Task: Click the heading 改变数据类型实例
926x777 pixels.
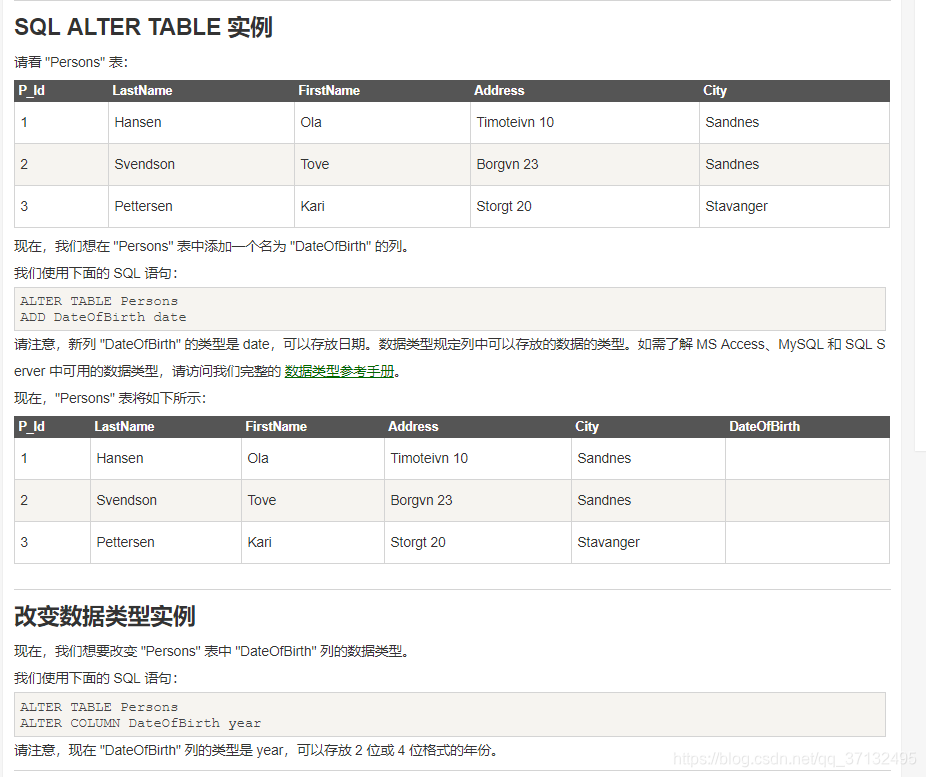Action: tap(105, 616)
